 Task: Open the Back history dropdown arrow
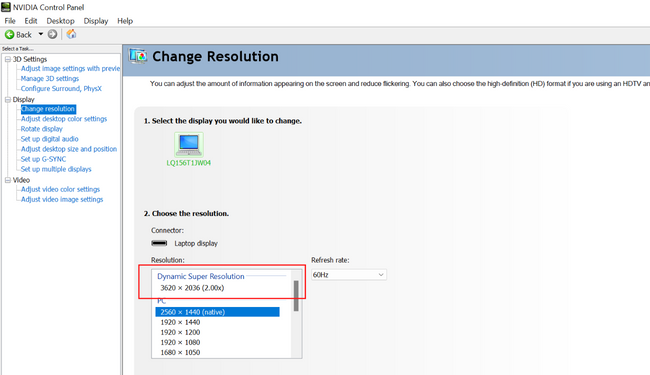pyautogui.click(x=41, y=34)
